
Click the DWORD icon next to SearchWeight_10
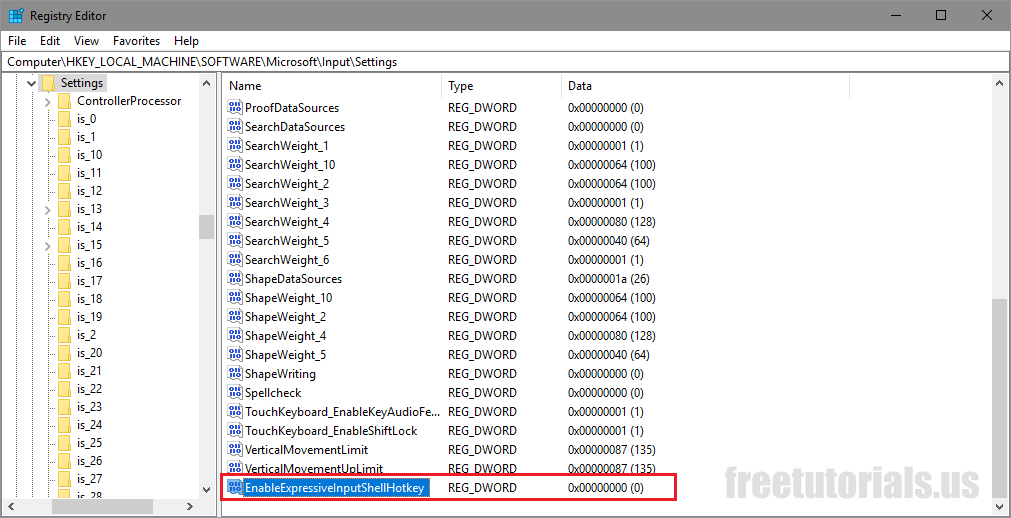pos(235,164)
